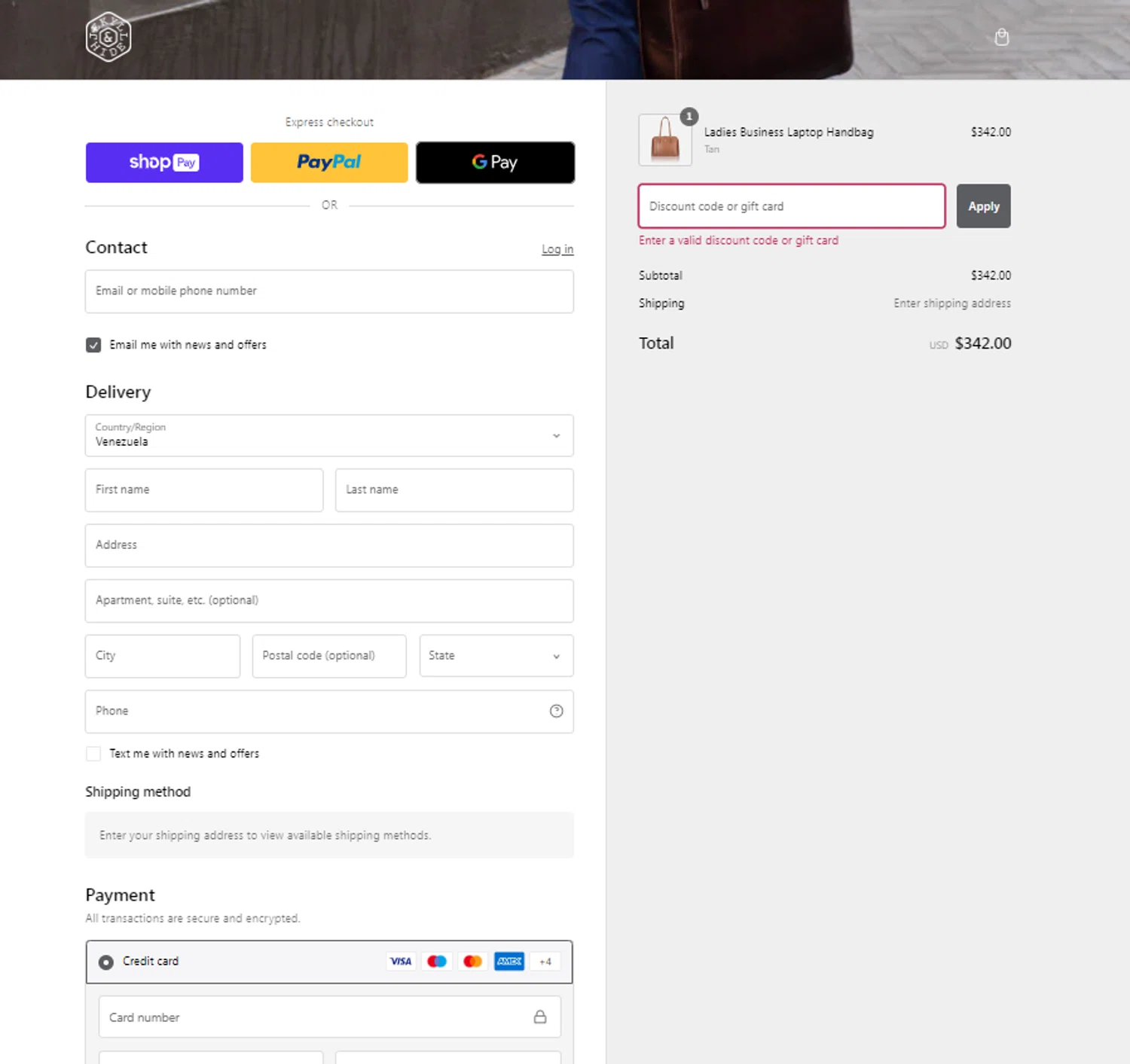This screenshot has width=1130, height=1064.
Task: Pay with Google Pay
Action: point(495,162)
